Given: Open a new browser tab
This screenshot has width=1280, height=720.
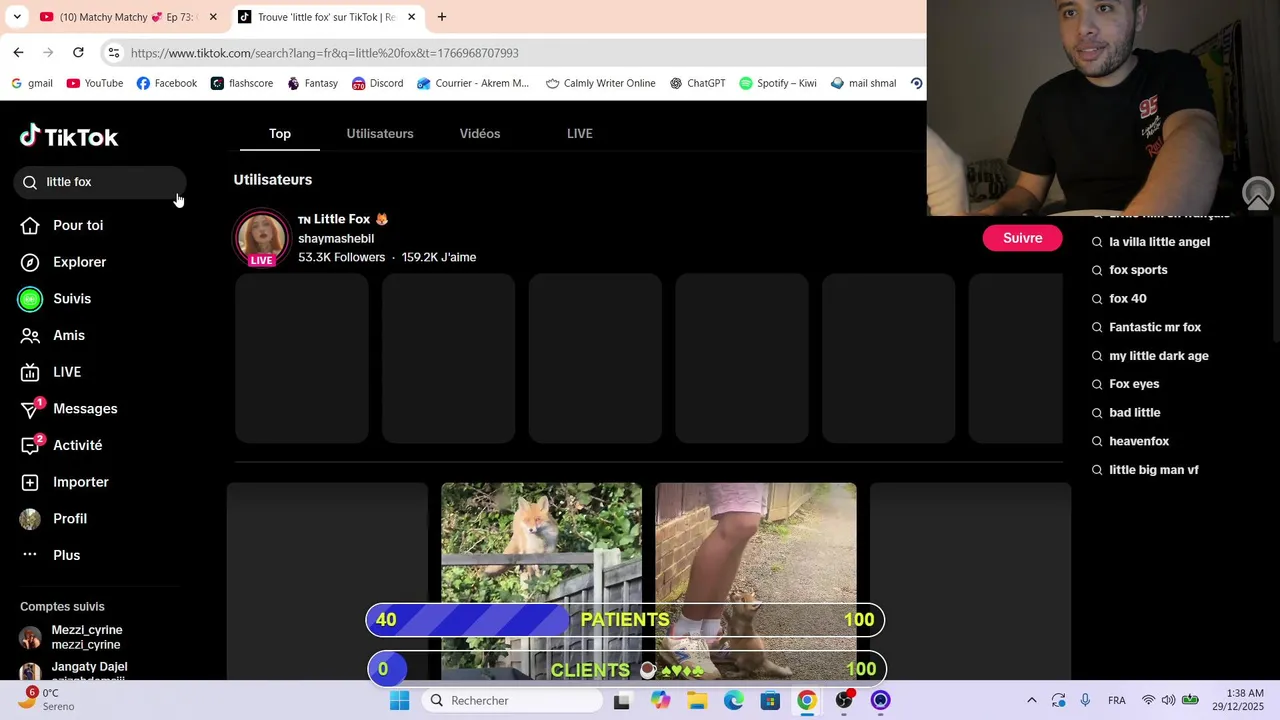Looking at the screenshot, I should point(442,17).
